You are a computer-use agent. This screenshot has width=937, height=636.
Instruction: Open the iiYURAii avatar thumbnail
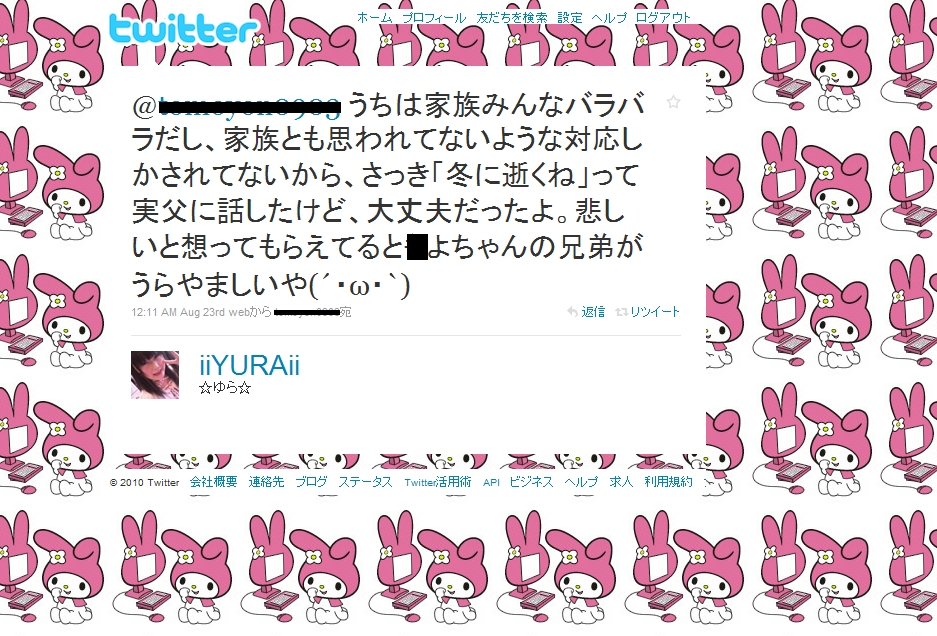[x=155, y=375]
